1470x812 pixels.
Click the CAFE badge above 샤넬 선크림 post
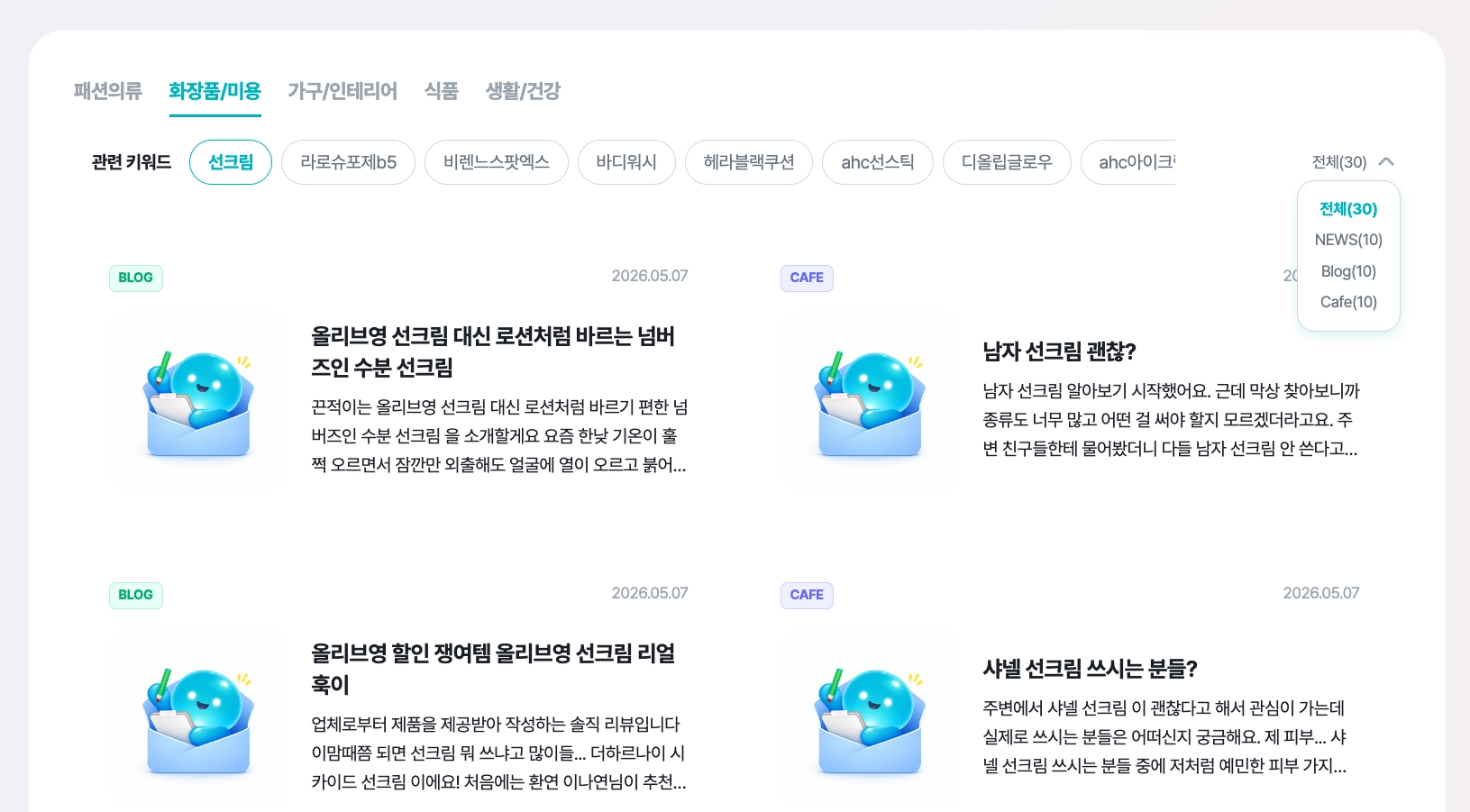807,595
